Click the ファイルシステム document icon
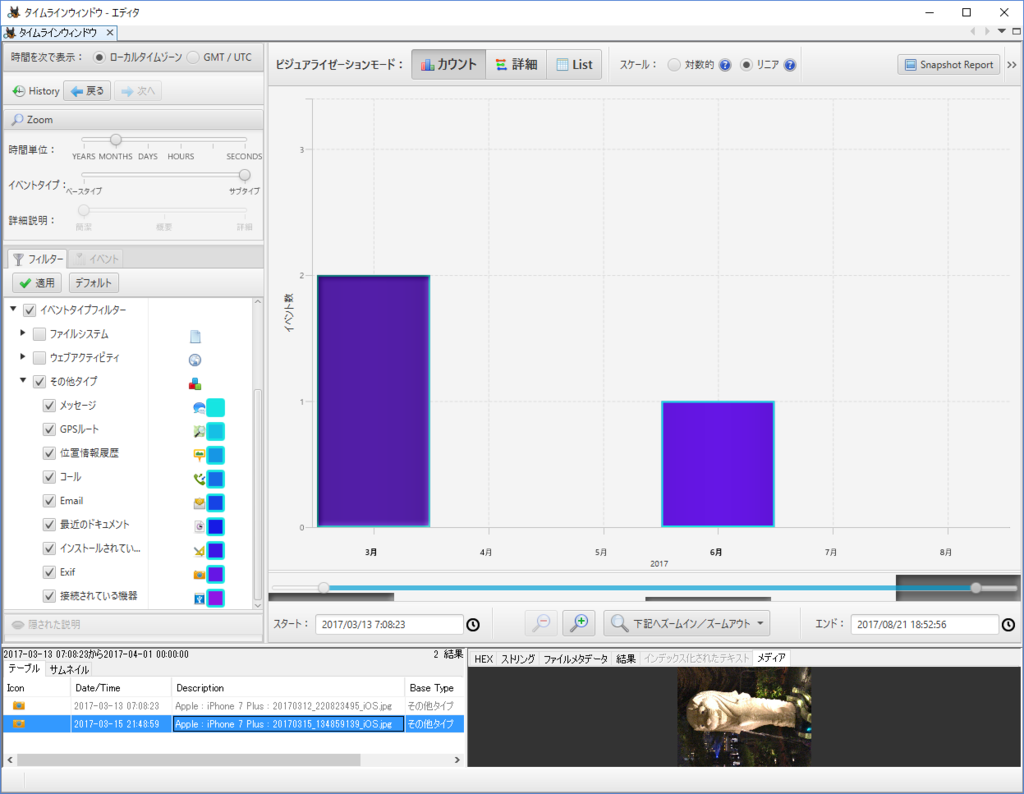 click(x=195, y=336)
